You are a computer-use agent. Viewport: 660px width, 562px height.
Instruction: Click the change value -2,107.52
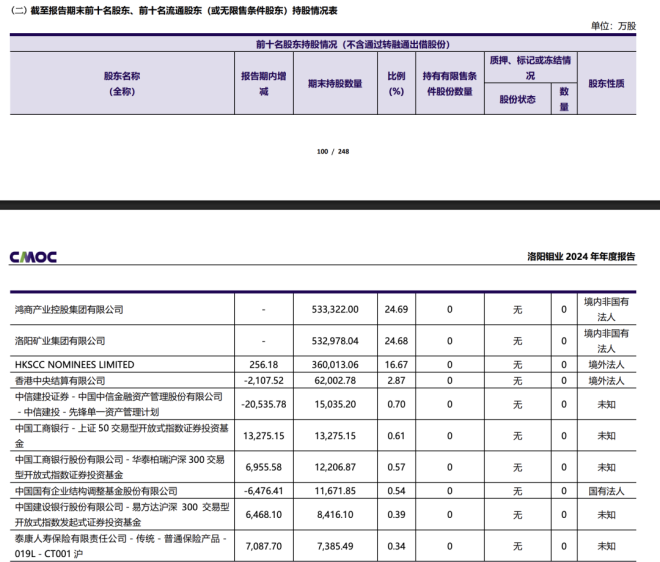click(263, 381)
